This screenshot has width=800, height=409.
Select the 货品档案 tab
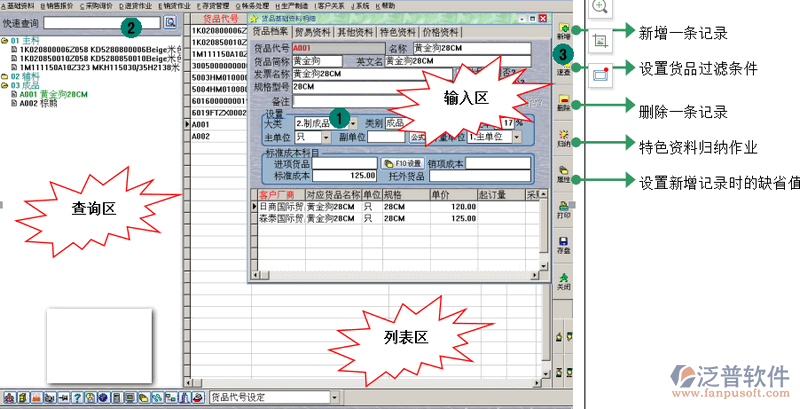point(270,32)
